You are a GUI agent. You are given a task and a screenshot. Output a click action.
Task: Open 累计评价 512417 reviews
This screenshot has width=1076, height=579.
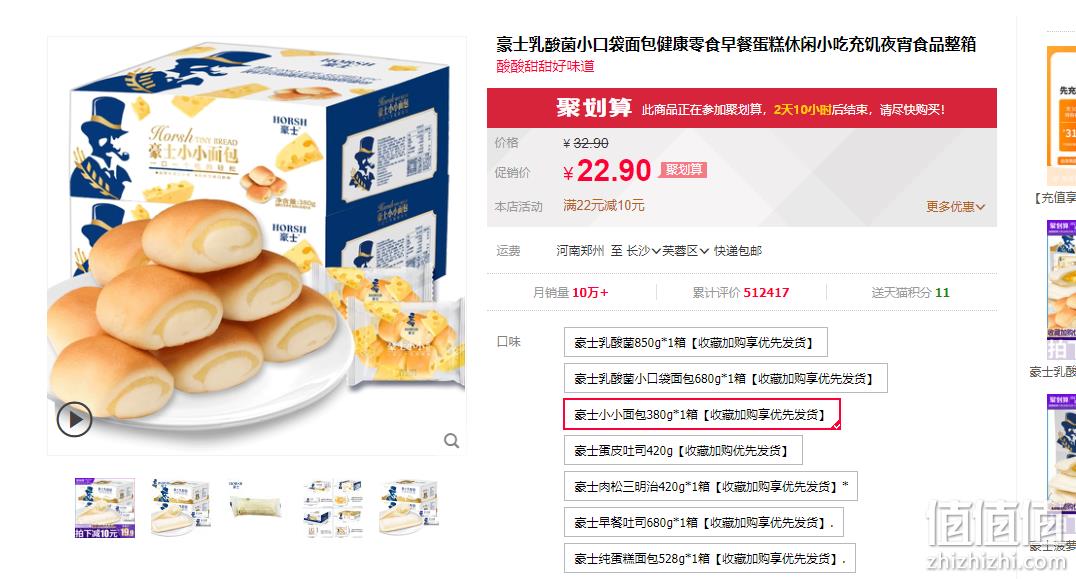[740, 292]
